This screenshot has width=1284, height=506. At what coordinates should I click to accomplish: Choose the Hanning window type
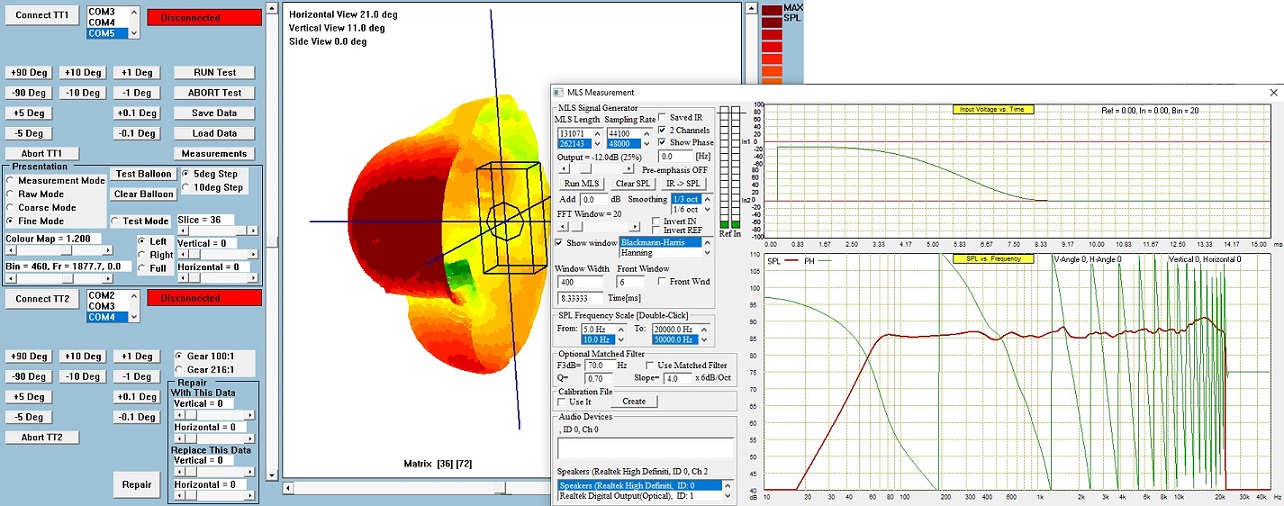click(x=660, y=253)
